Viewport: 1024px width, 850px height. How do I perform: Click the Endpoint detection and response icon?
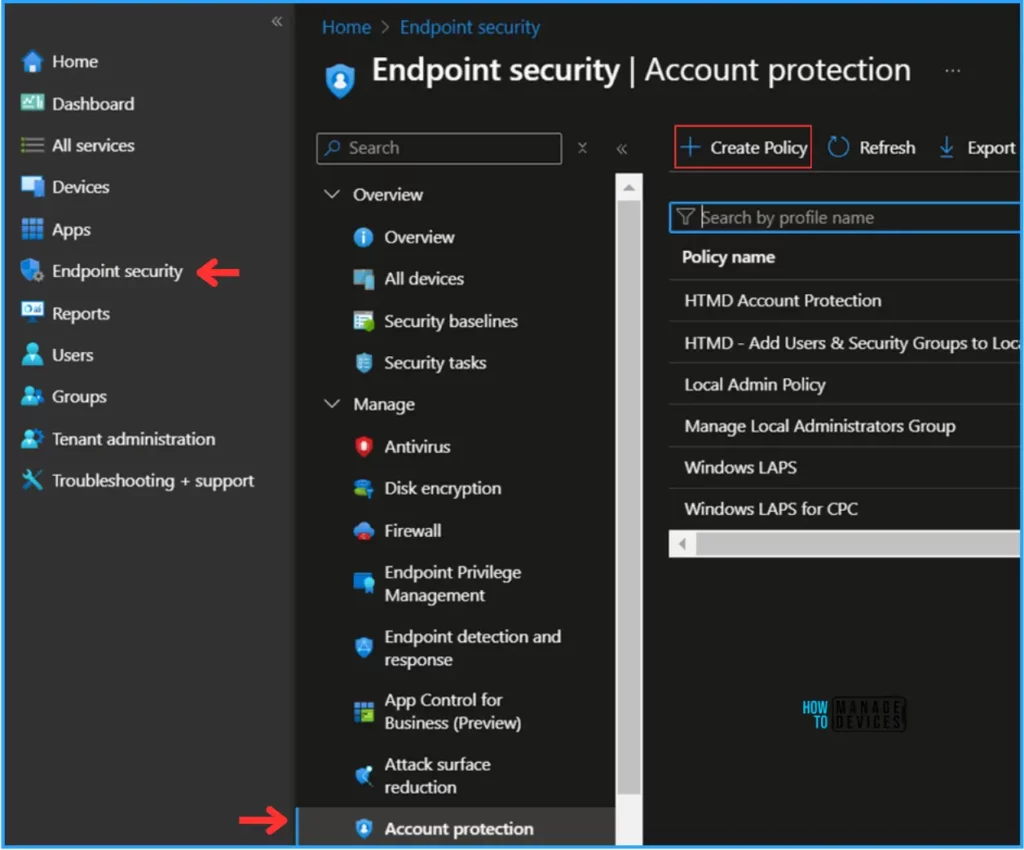[x=363, y=647]
